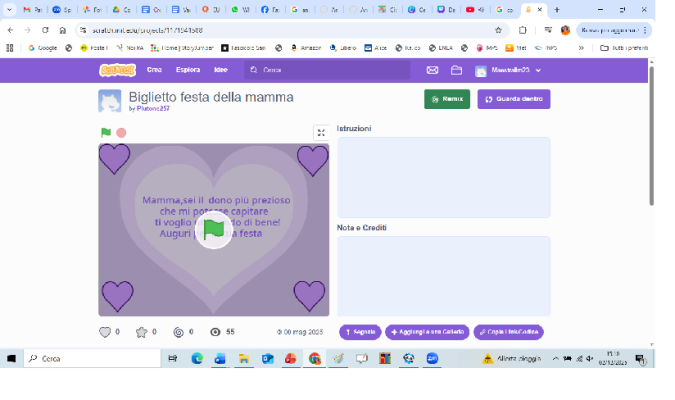Open Chrome from the taskbar
The image size is (675, 400).
tap(315, 359)
